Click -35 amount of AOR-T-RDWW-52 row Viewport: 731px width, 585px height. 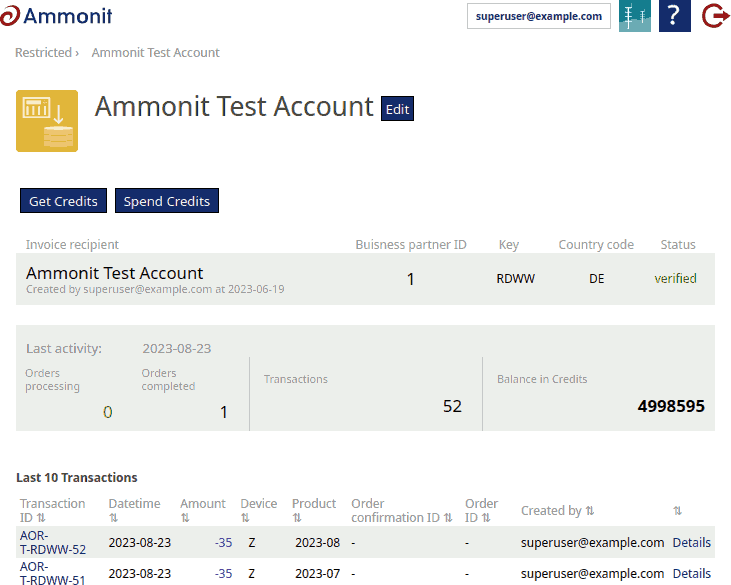pyautogui.click(x=223, y=543)
